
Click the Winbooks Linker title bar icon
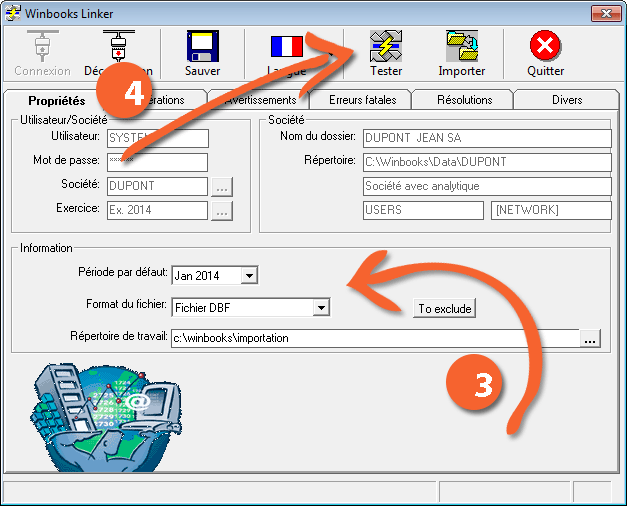point(13,13)
